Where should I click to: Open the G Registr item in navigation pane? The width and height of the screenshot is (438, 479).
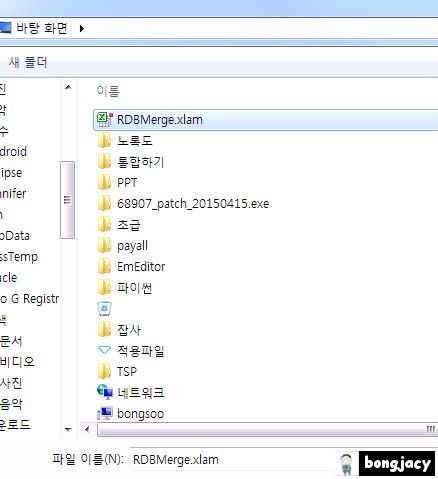29,299
